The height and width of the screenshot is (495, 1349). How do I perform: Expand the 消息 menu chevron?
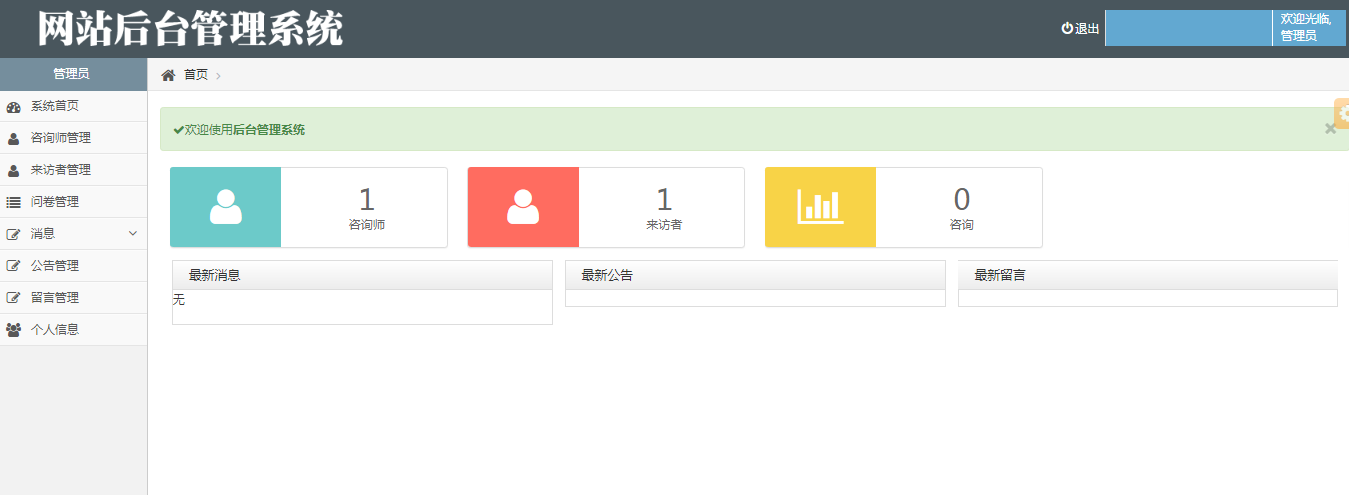point(133,234)
